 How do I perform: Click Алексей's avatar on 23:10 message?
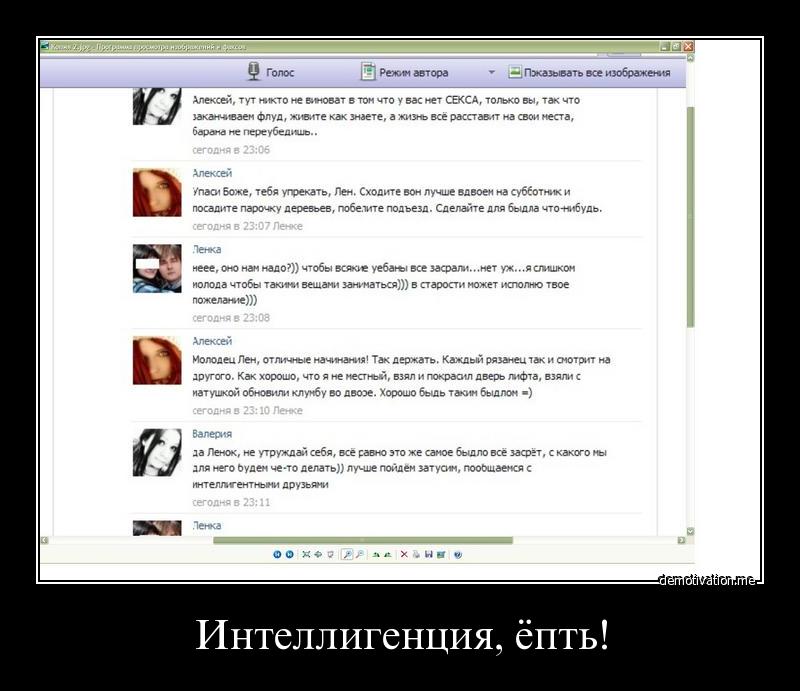157,360
